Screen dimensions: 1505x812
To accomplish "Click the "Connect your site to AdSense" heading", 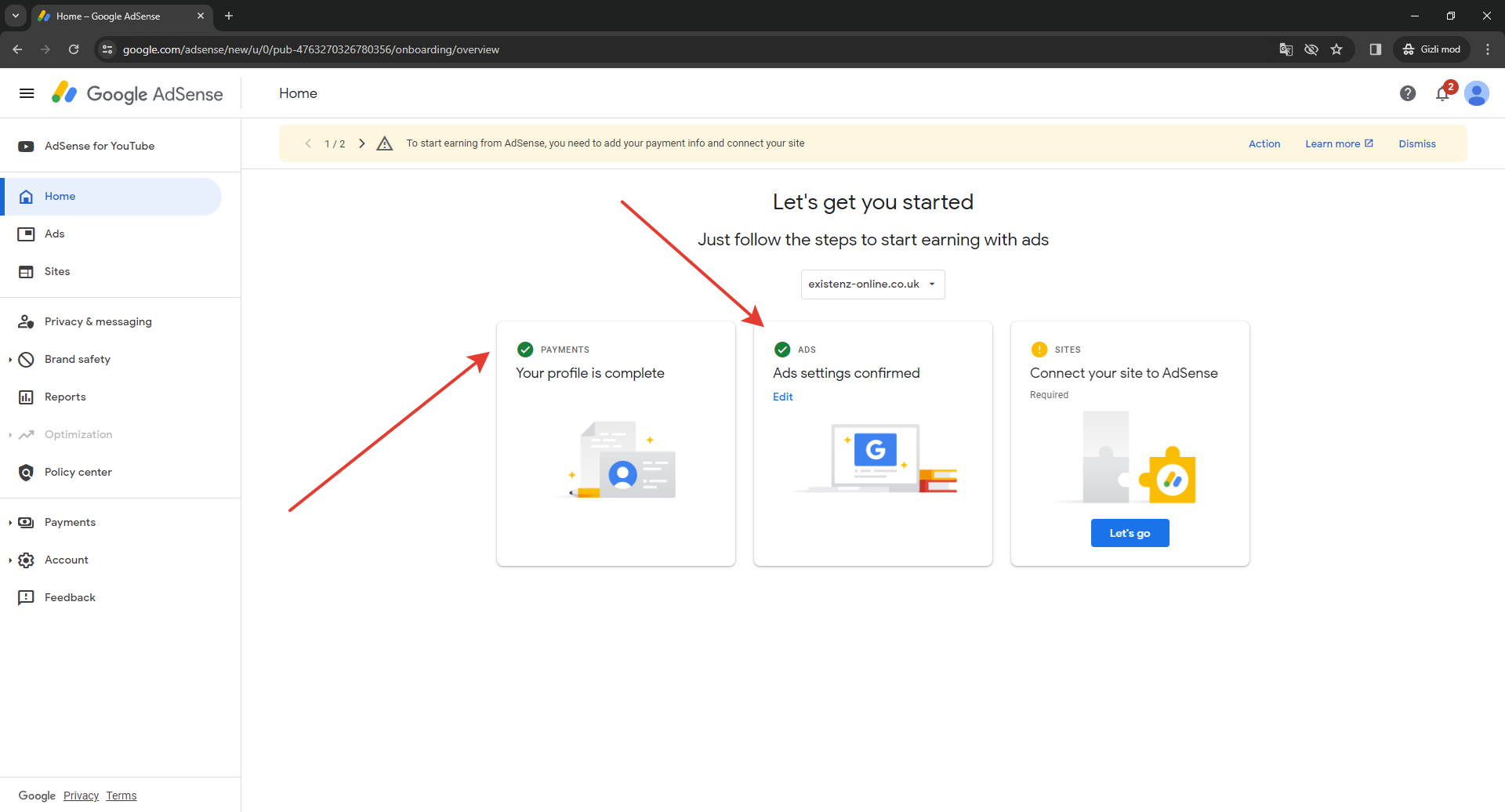I will point(1124,374).
